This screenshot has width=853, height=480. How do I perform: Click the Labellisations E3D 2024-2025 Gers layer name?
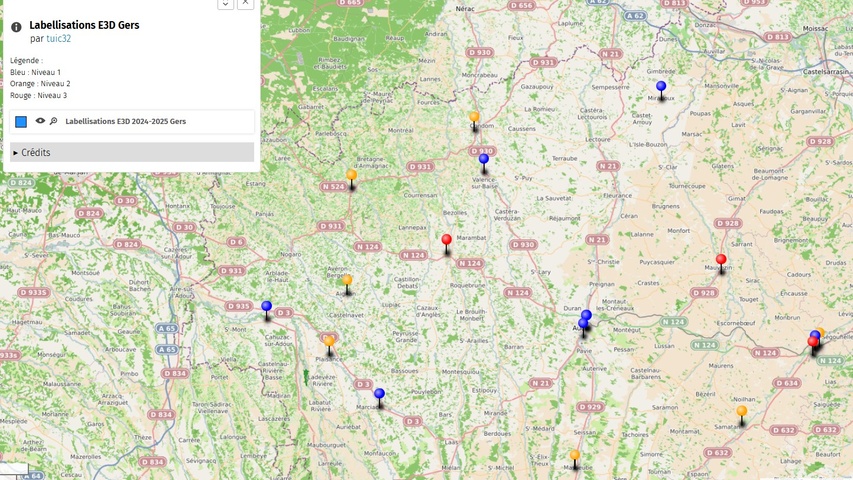[125, 121]
